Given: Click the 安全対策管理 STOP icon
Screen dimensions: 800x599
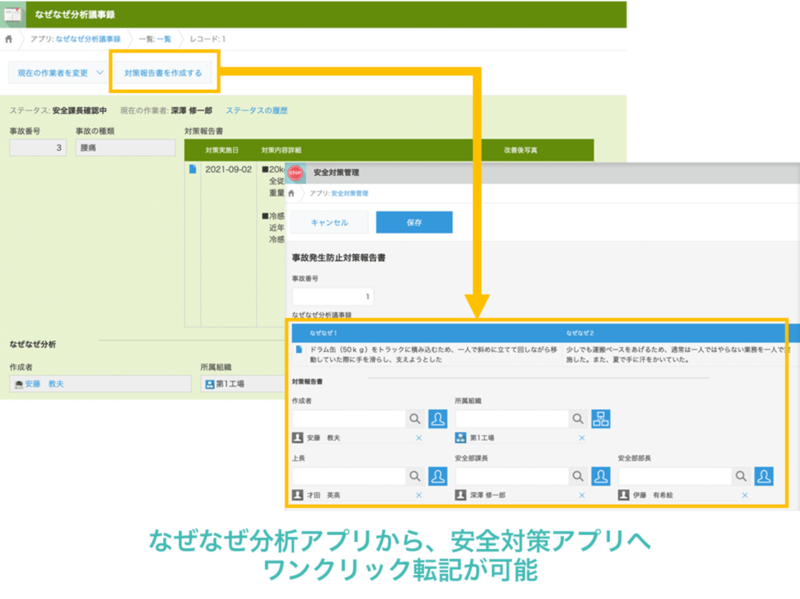Looking at the screenshot, I should [296, 173].
